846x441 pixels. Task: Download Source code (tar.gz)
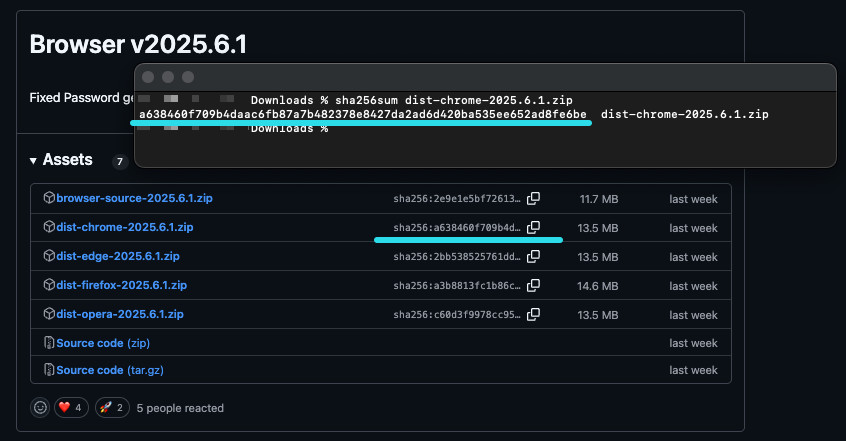109,370
